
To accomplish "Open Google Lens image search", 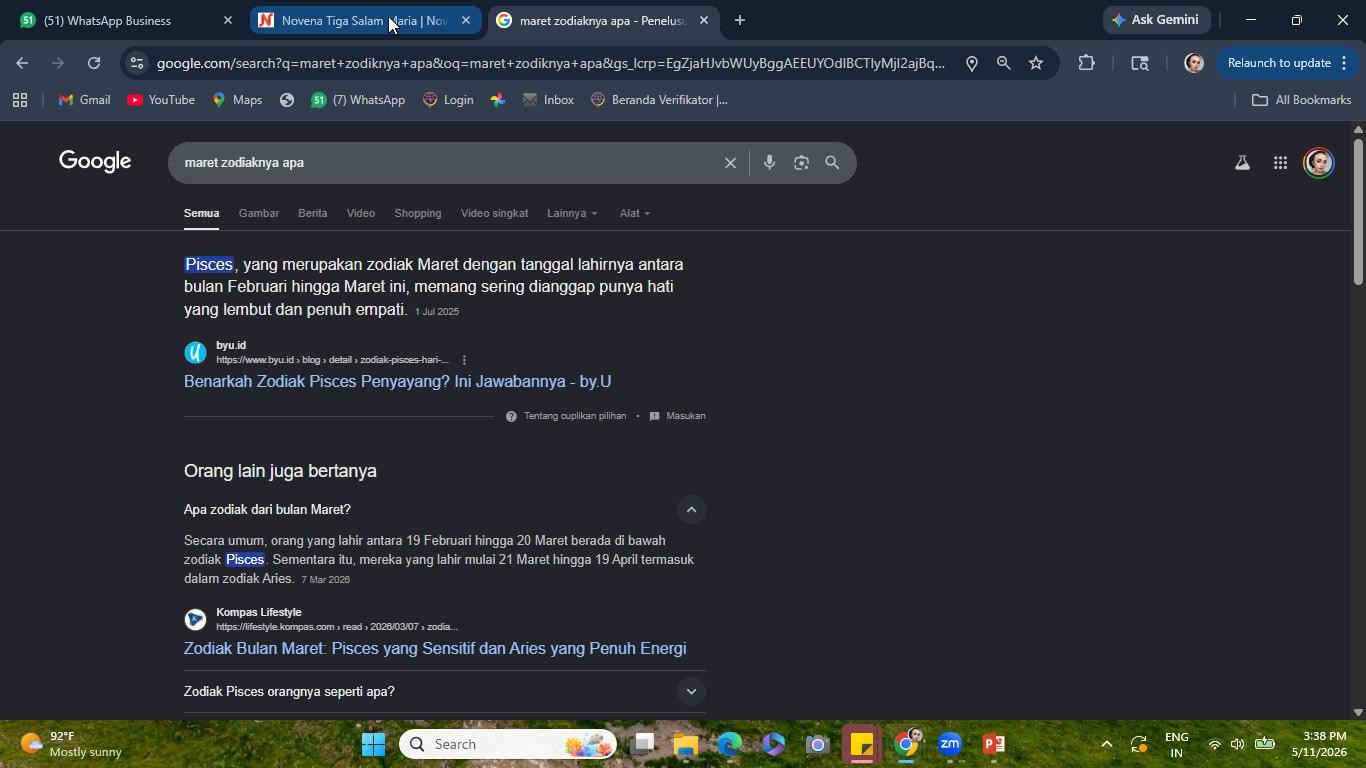I will tap(801, 163).
